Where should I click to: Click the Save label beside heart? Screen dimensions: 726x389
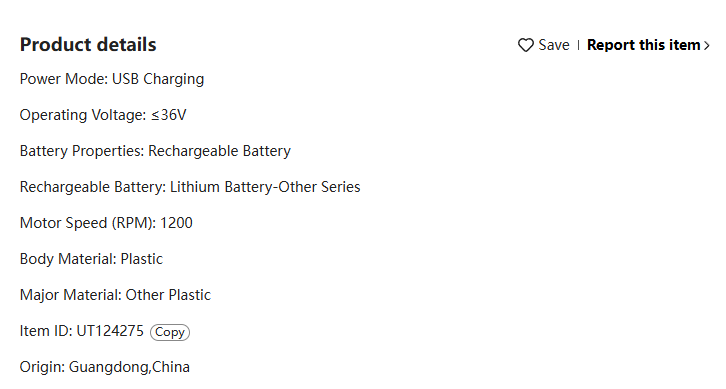tap(554, 45)
